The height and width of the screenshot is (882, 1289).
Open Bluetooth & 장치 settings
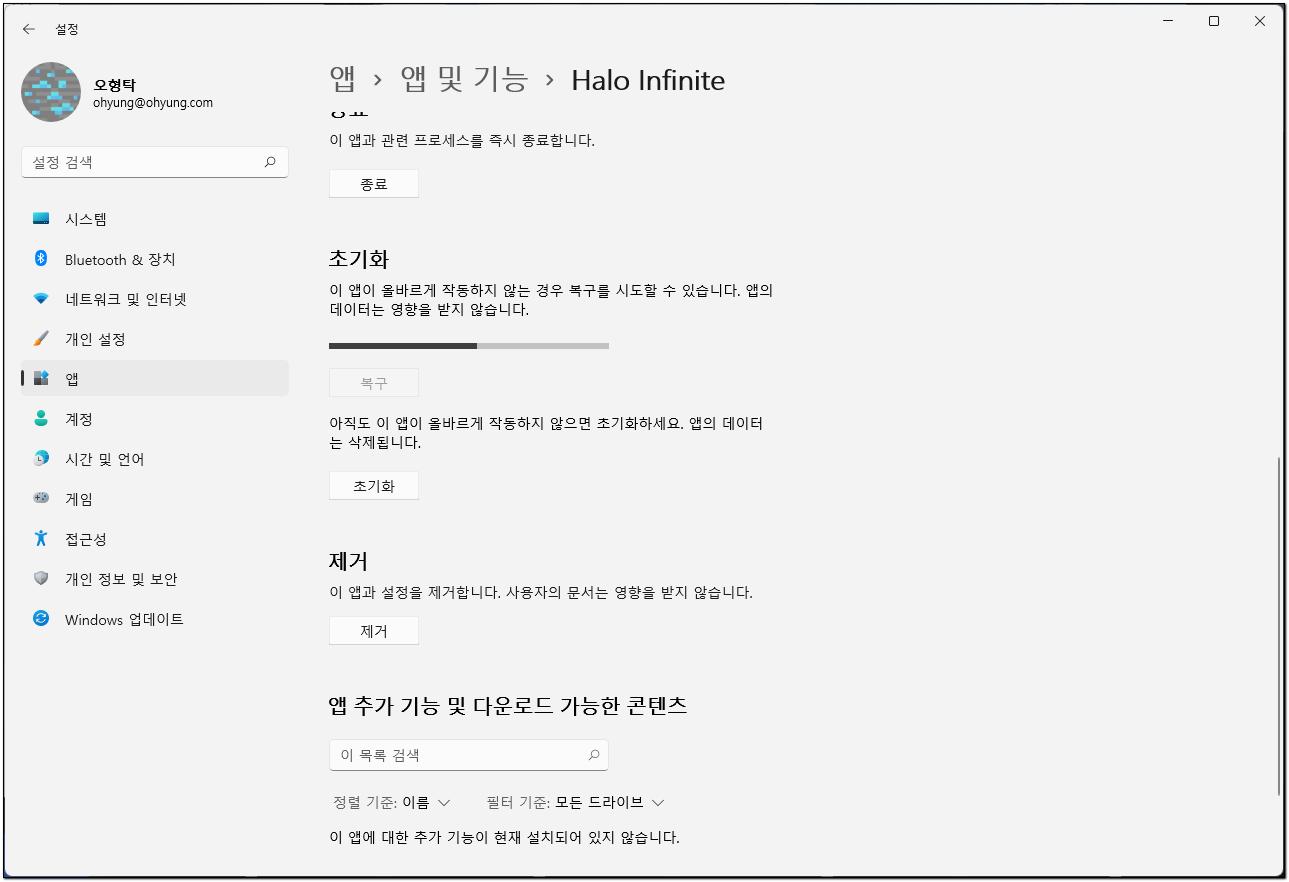point(155,259)
